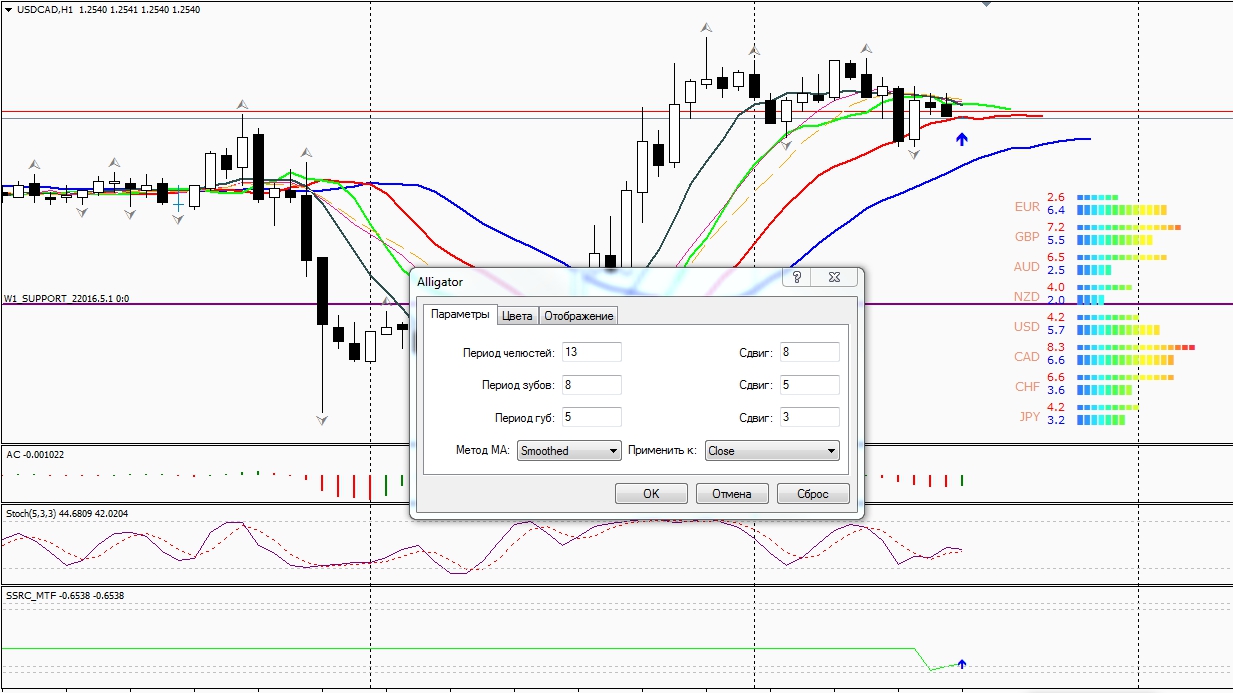Confirm settings with the OK button
This screenshot has height=693, width=1233.
[651, 494]
